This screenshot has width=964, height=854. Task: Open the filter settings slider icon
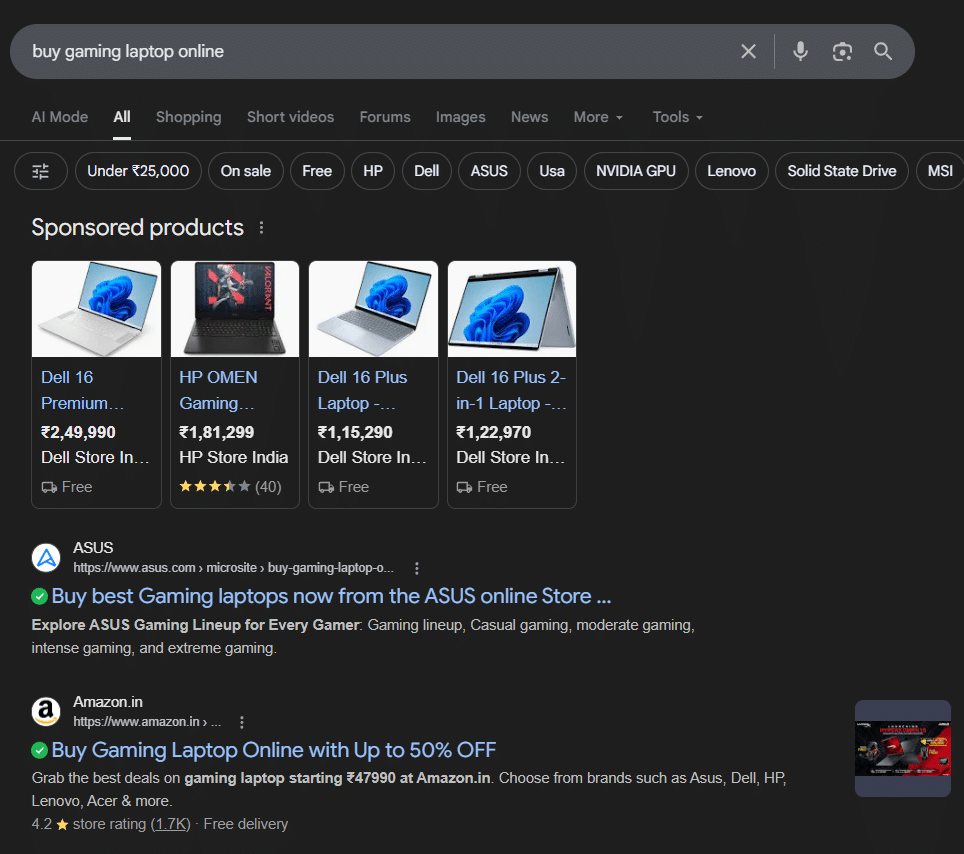[x=41, y=171]
